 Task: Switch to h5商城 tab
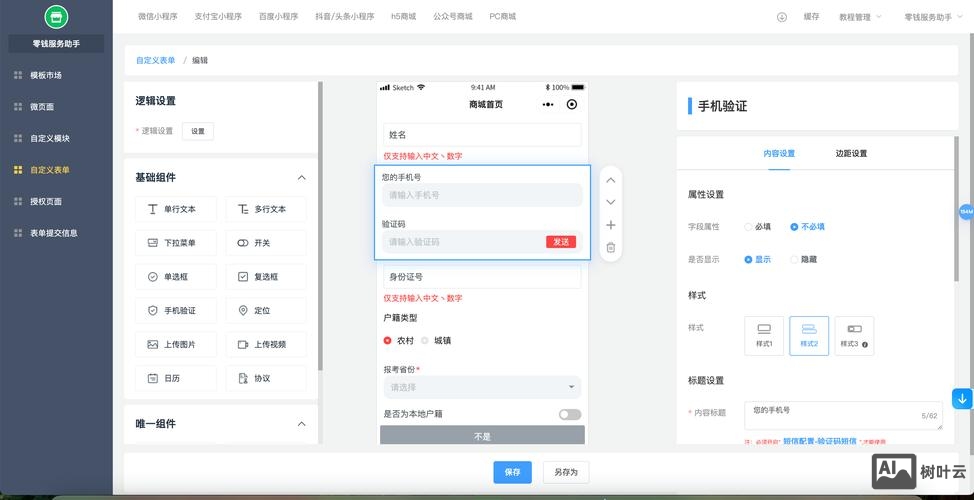404,17
